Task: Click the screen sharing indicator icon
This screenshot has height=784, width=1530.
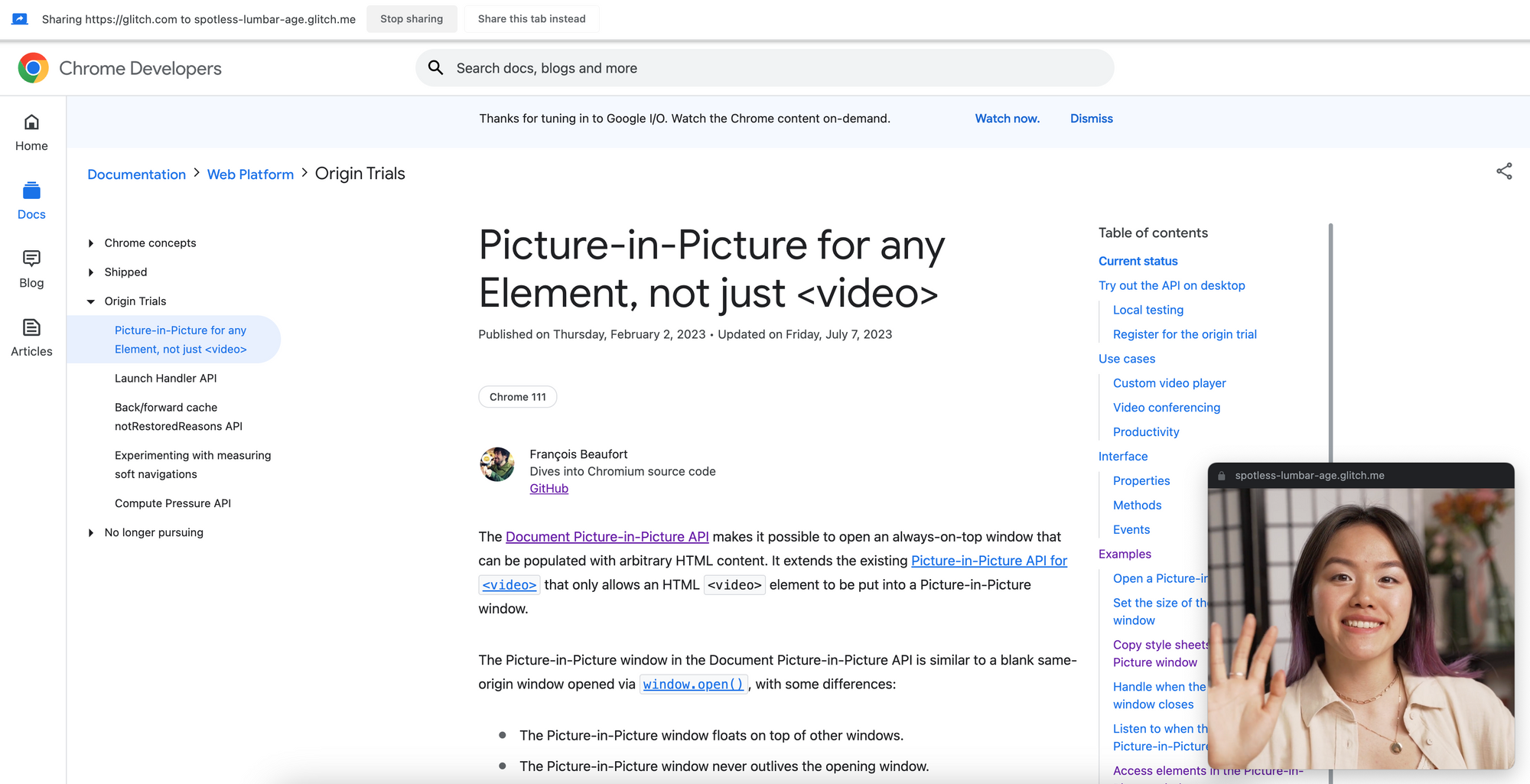Action: tap(20, 19)
